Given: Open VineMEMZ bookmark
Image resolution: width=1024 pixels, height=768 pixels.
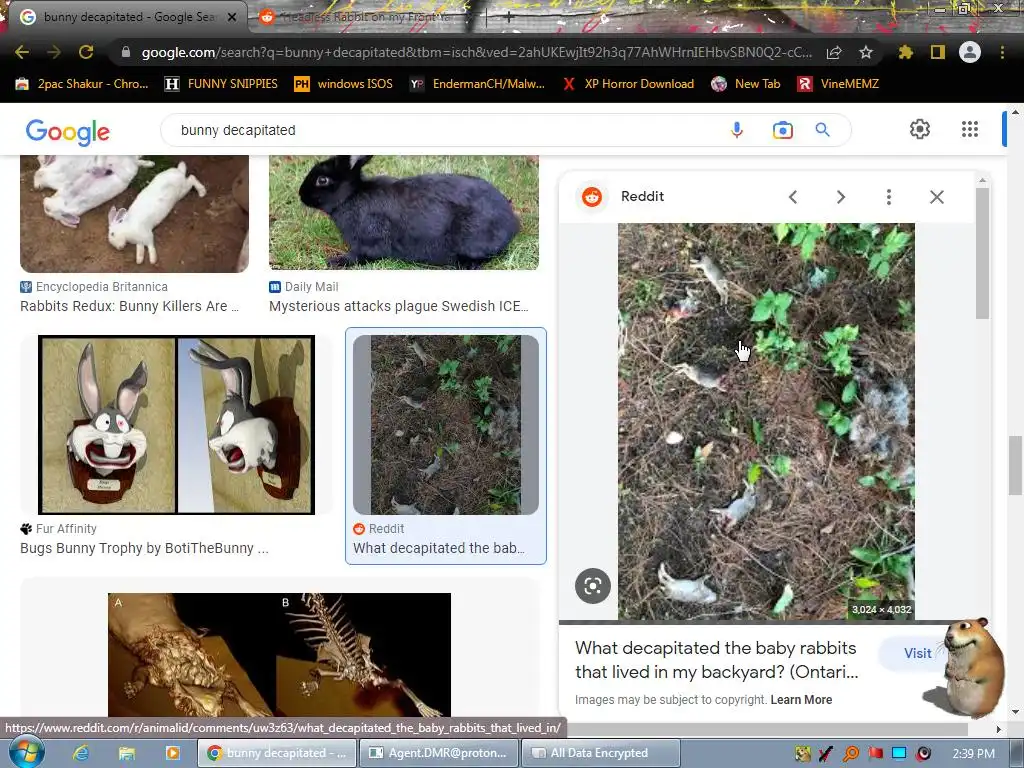Looking at the screenshot, I should (x=839, y=84).
